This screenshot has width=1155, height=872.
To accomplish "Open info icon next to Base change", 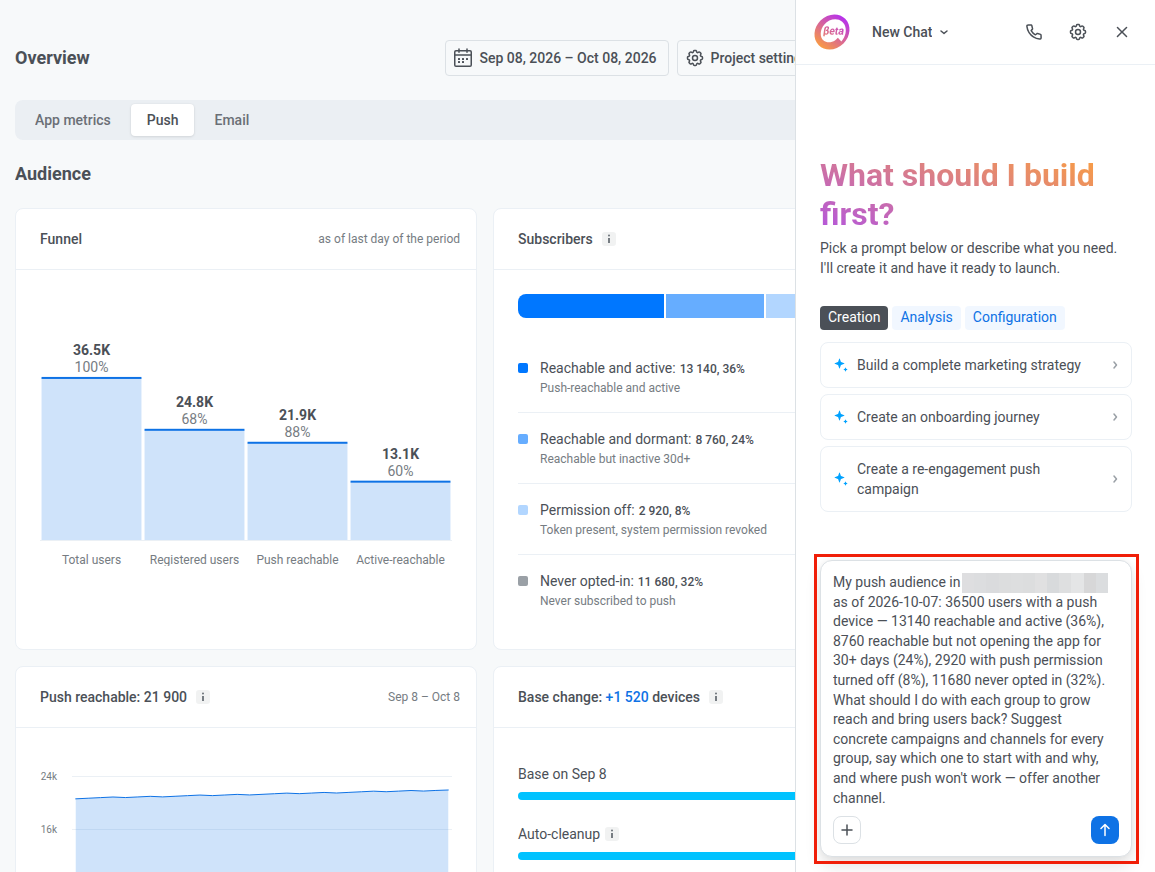I will coord(716,697).
